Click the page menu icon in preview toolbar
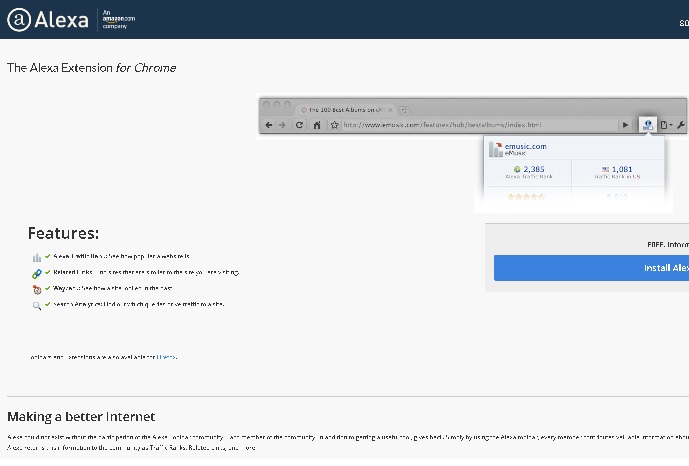The image size is (689, 466). tap(666, 125)
